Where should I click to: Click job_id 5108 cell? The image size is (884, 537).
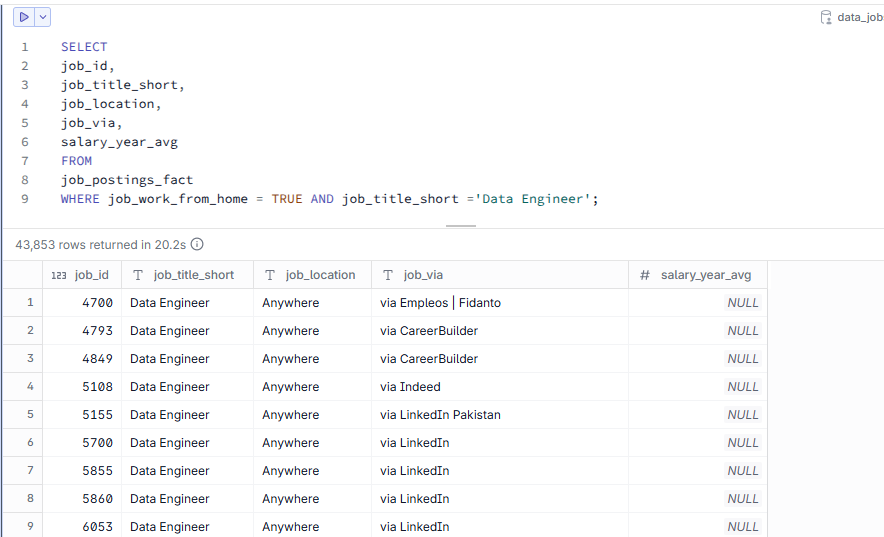82,387
